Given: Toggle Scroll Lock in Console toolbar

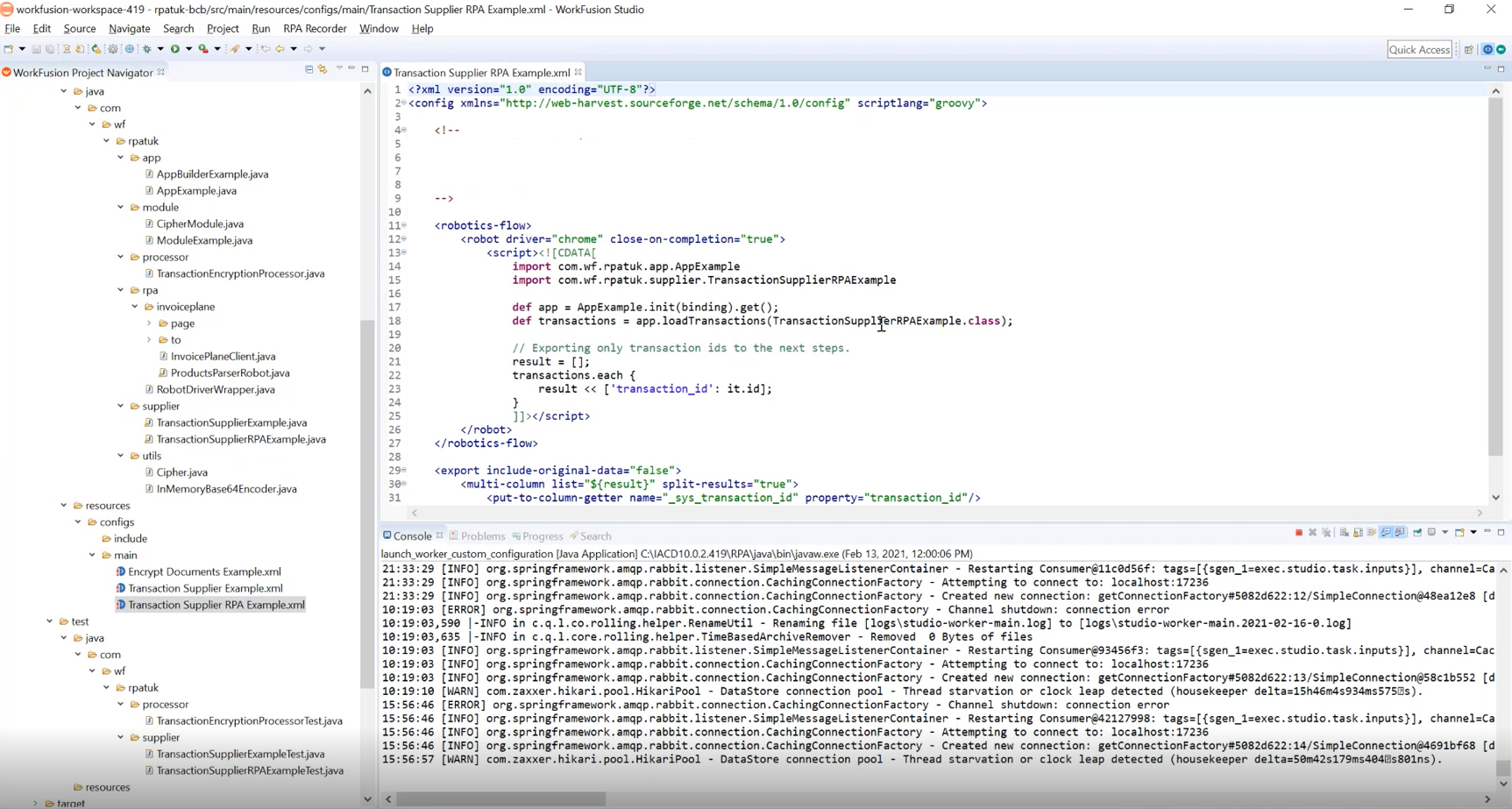Looking at the screenshot, I should point(1358,532).
